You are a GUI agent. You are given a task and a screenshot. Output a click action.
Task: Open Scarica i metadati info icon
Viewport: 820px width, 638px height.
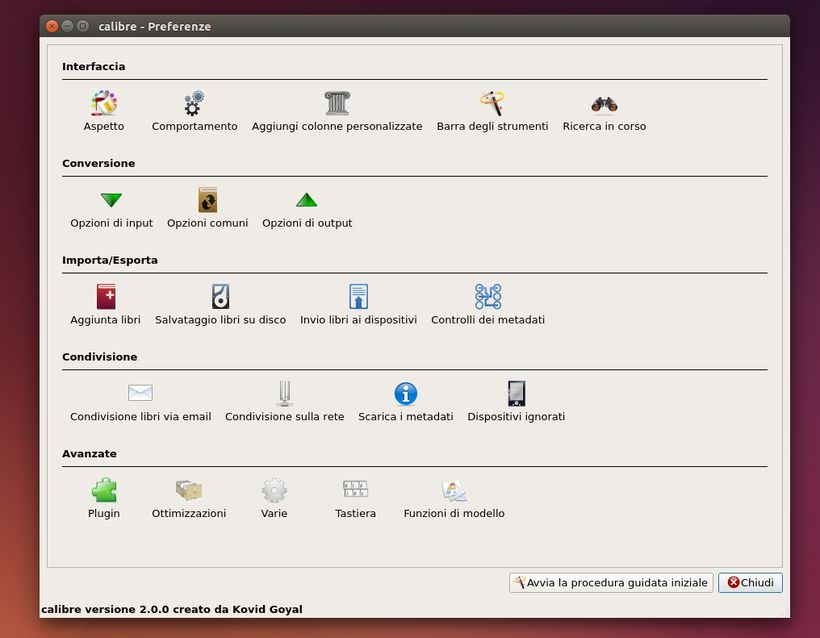pos(405,393)
